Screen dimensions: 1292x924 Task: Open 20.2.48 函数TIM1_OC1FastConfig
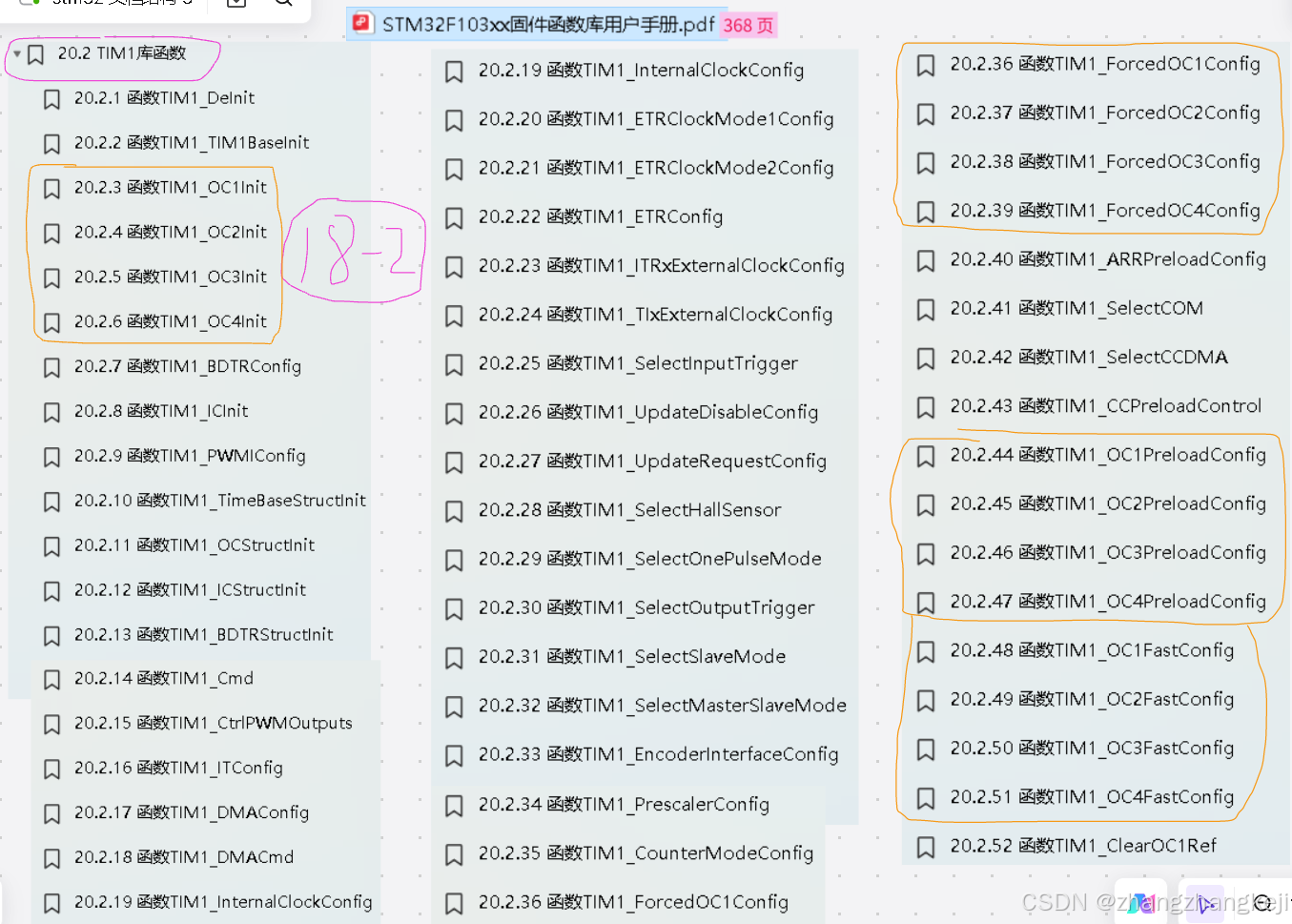pos(1092,651)
